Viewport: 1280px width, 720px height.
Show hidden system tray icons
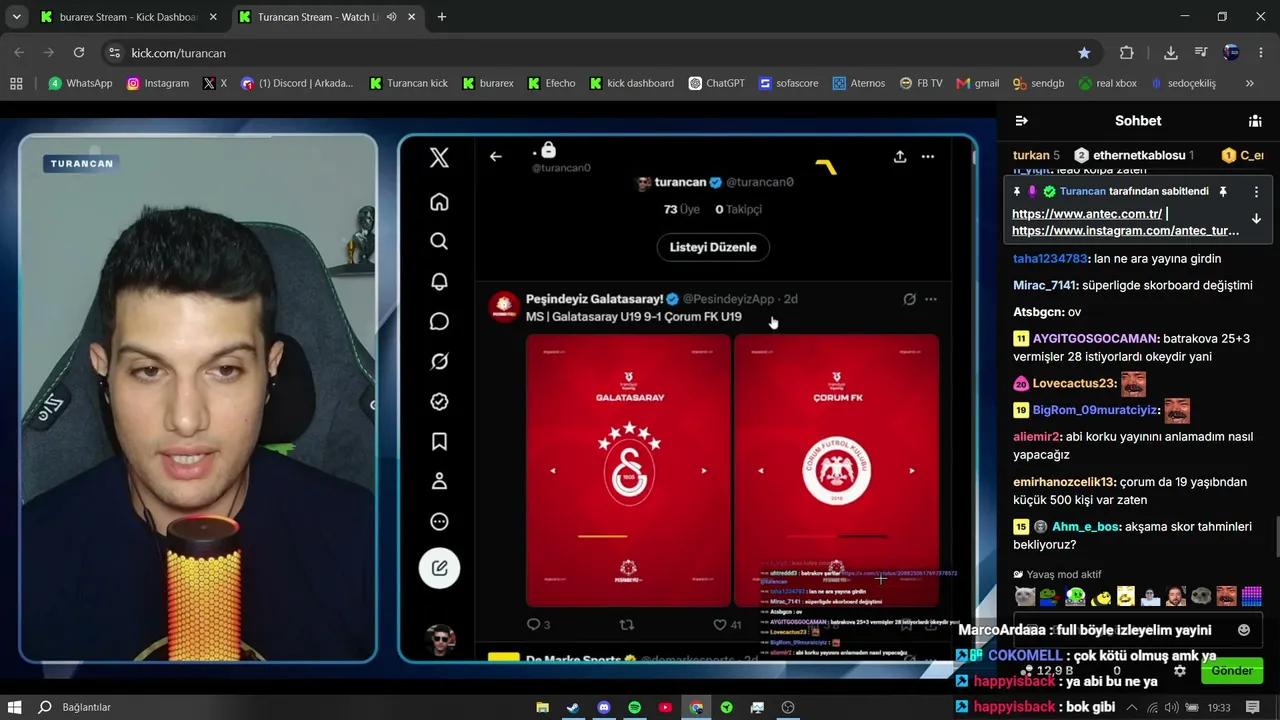(x=1132, y=707)
